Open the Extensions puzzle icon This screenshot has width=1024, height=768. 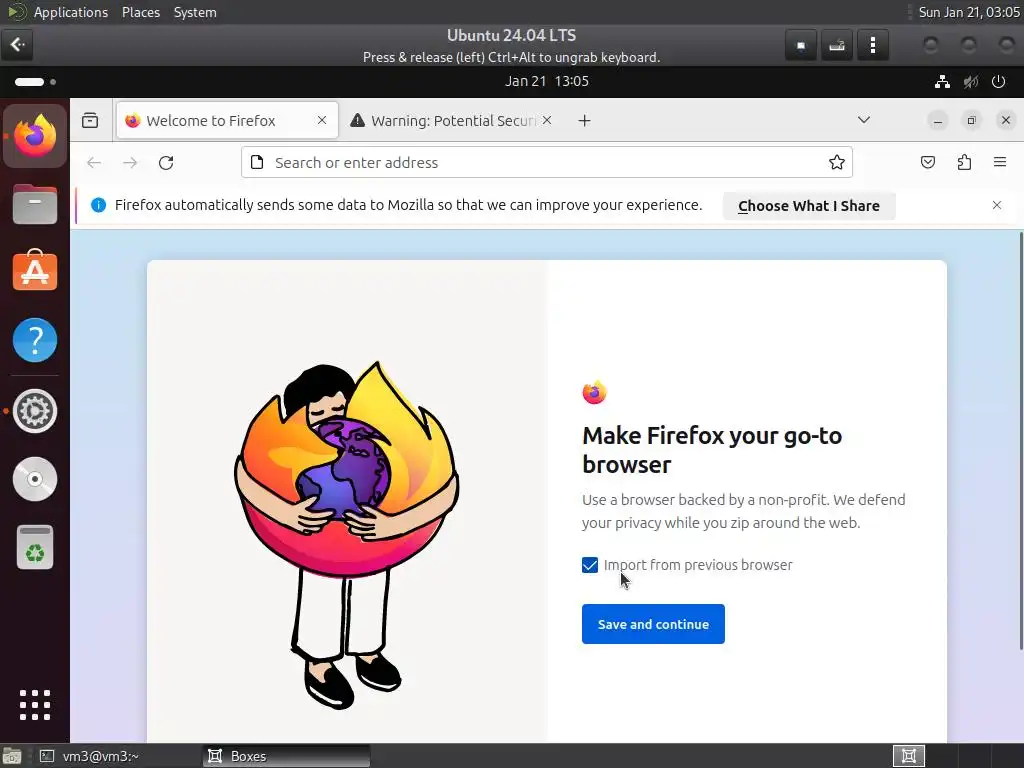click(964, 163)
